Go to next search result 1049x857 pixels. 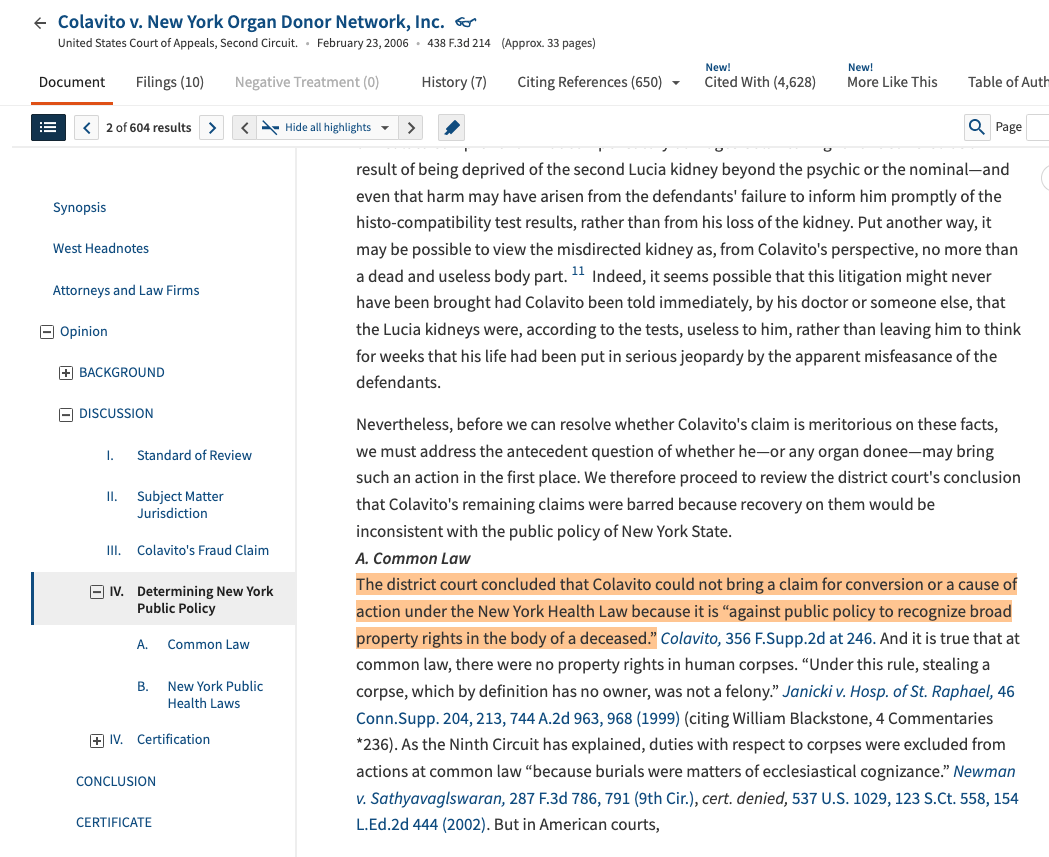pos(210,127)
